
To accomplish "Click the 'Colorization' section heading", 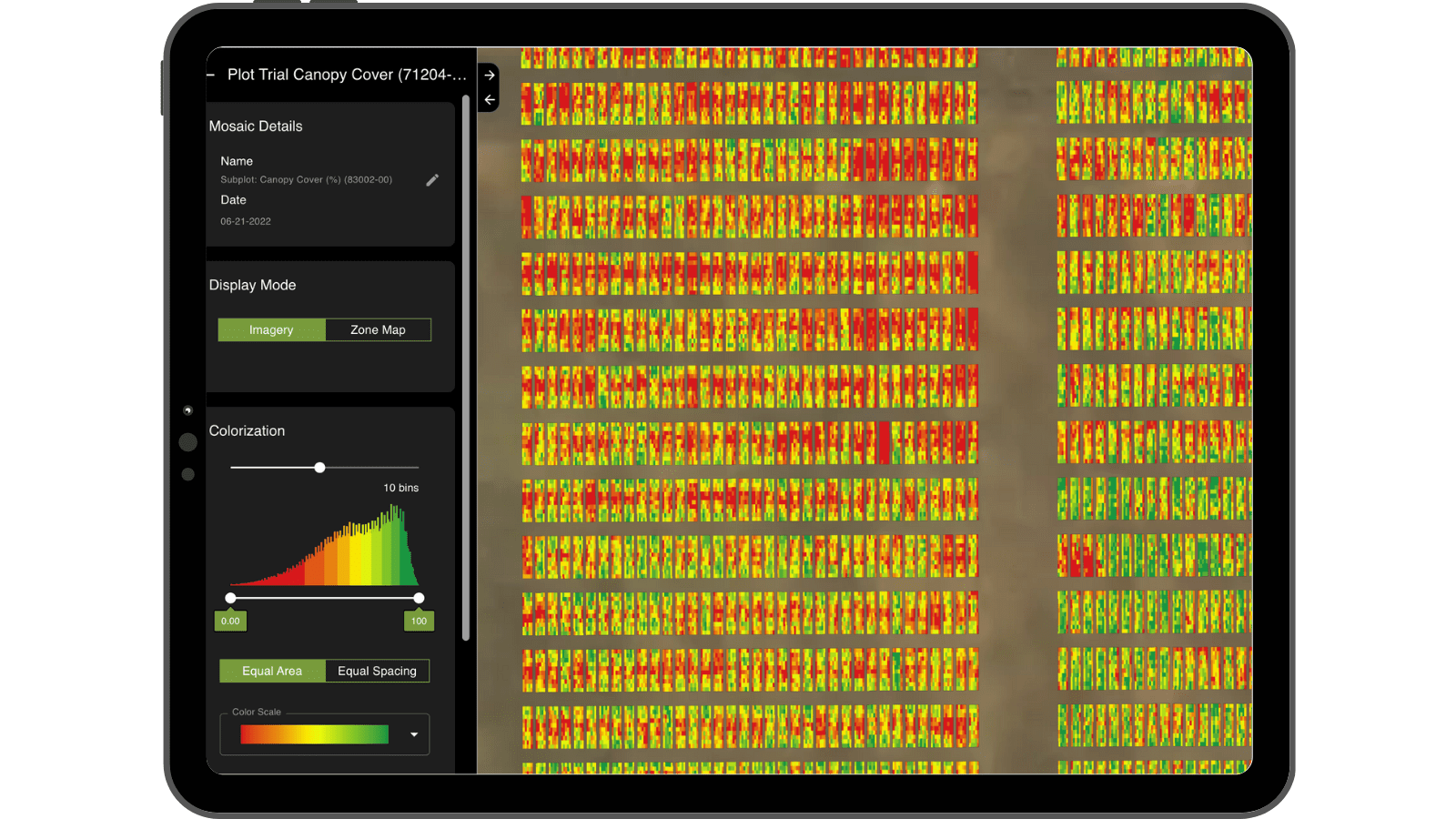I will click(x=247, y=431).
